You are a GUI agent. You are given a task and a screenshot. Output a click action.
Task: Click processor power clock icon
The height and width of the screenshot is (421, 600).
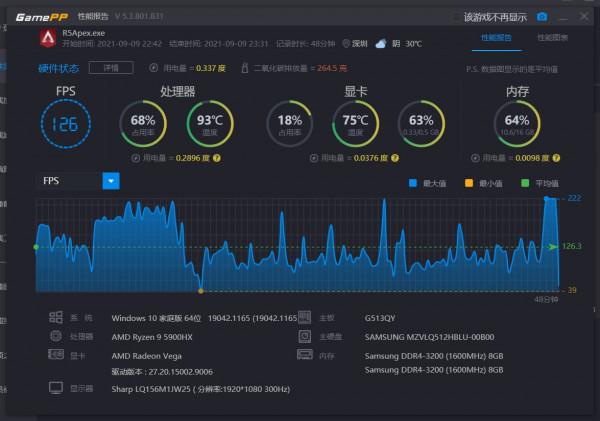(135, 158)
